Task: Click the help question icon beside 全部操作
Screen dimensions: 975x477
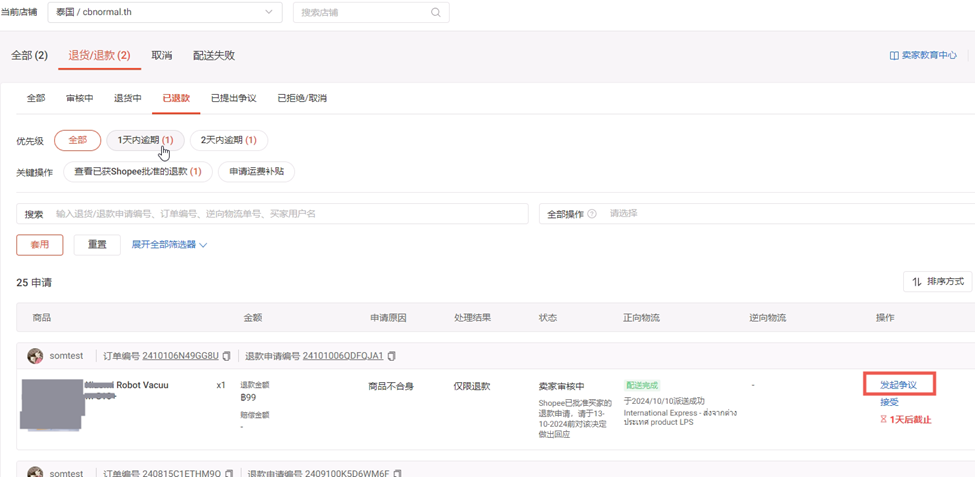Action: [591, 214]
